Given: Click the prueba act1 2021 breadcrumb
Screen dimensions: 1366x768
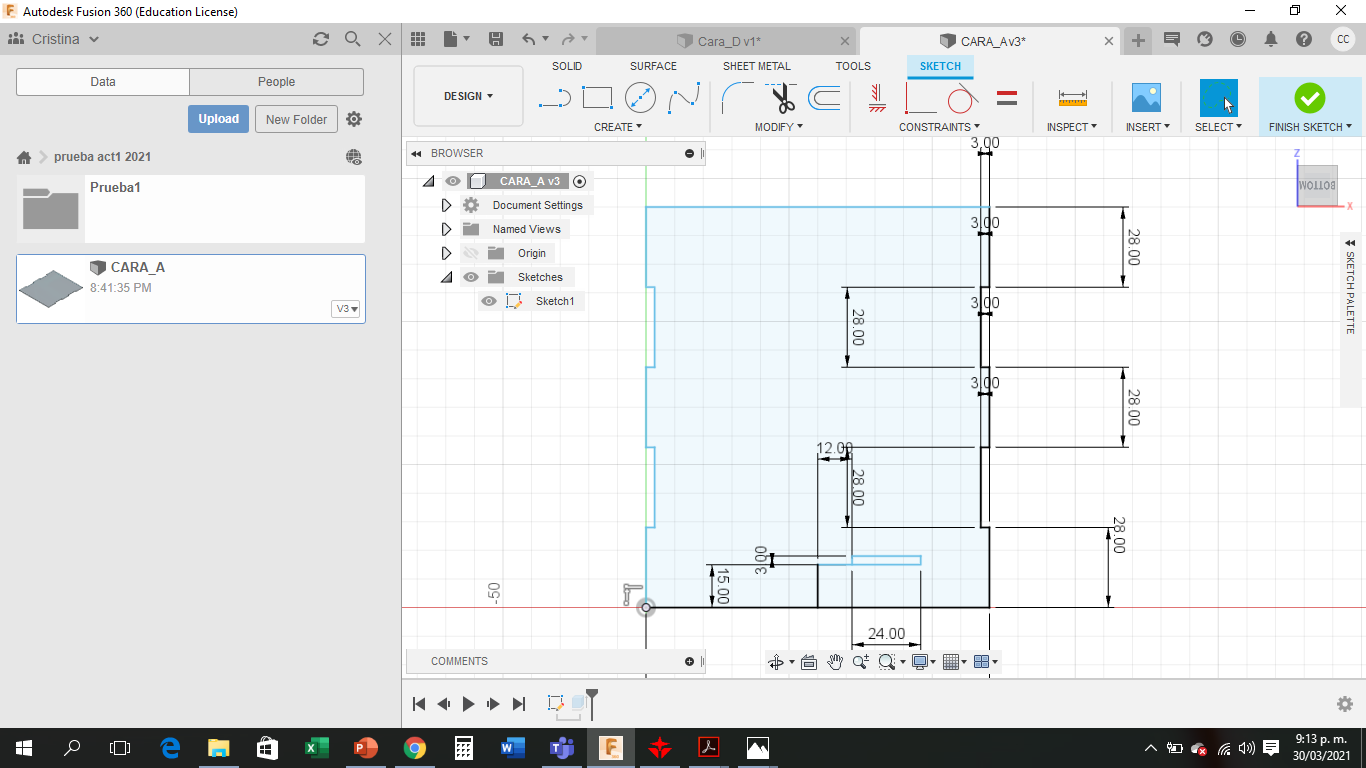Looking at the screenshot, I should [103, 157].
